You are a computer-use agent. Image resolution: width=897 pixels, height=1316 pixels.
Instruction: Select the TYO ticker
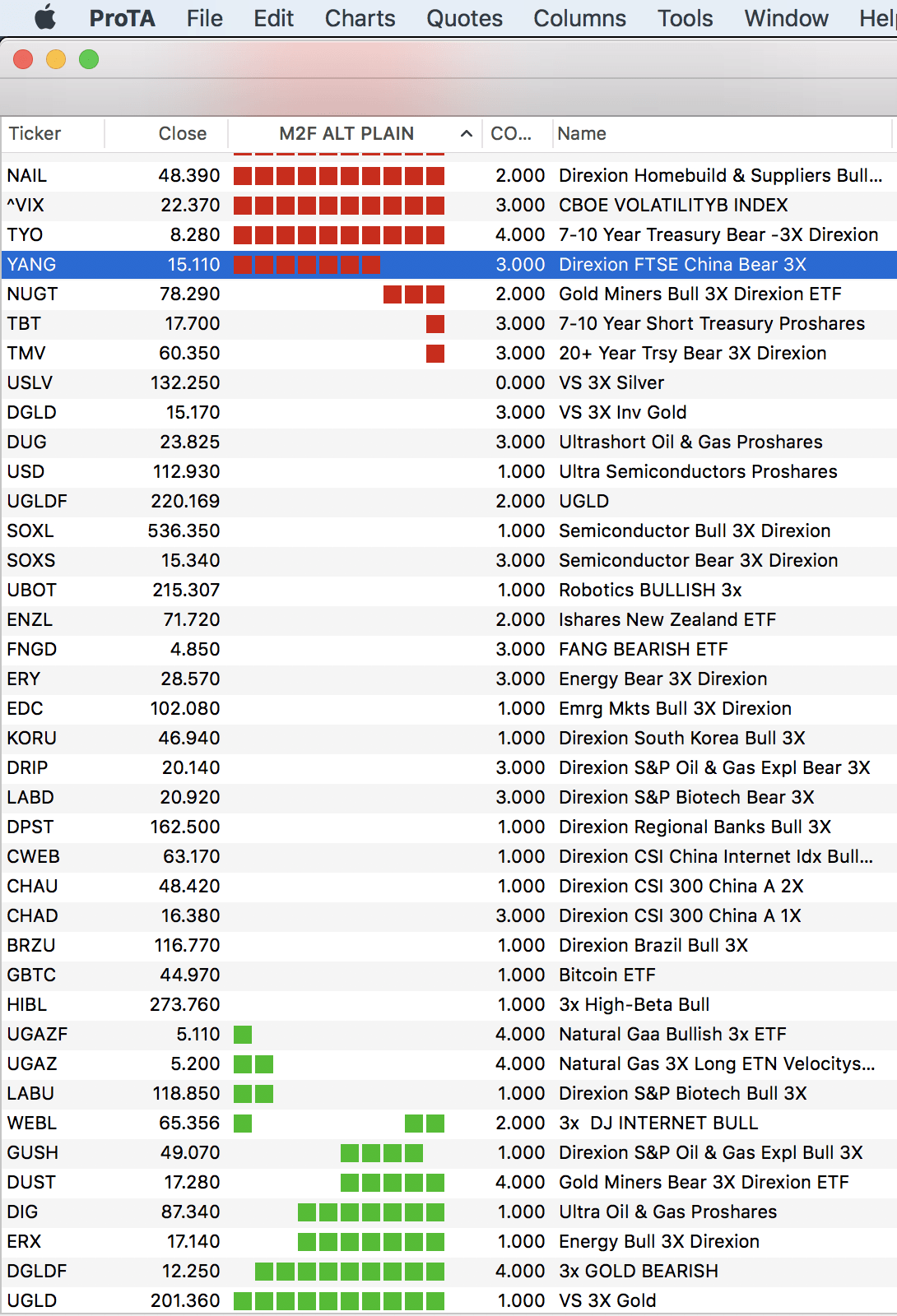(25, 234)
